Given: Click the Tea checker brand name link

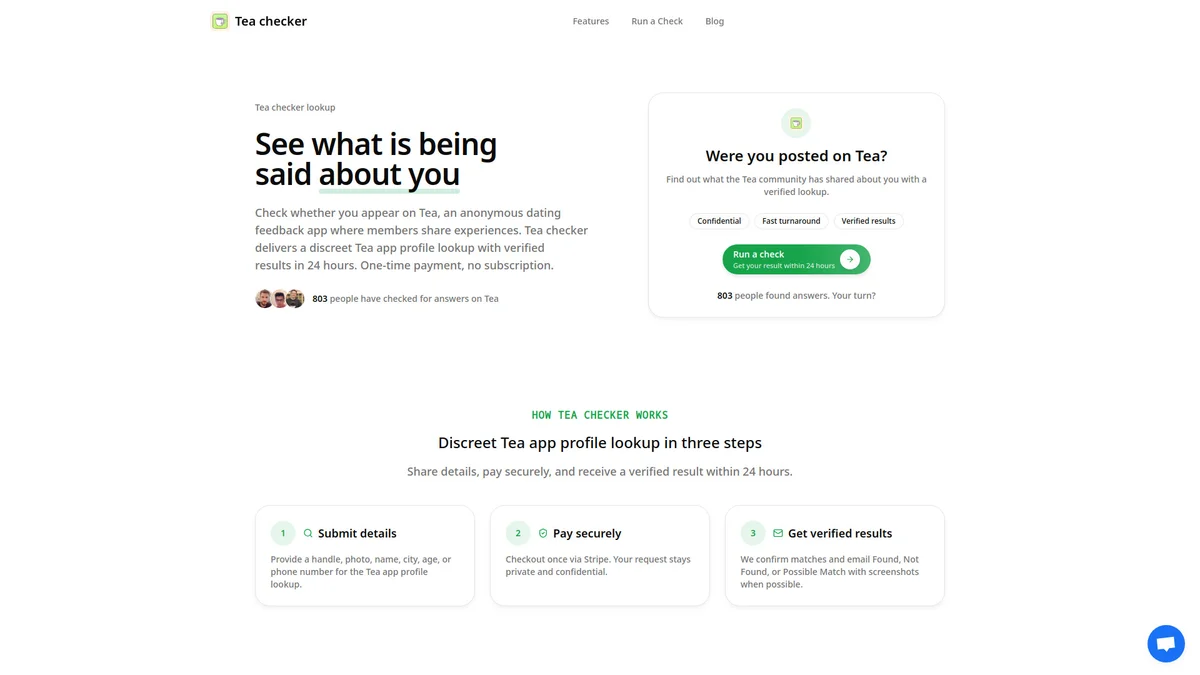Looking at the screenshot, I should [271, 21].
